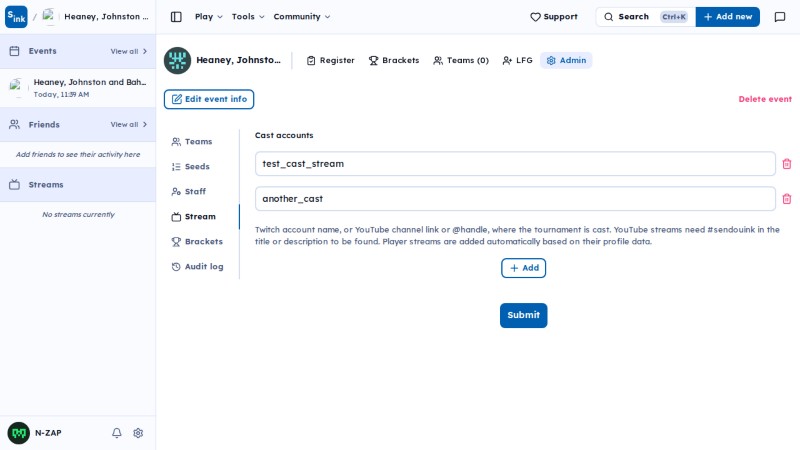800x450 pixels.
Task: Select Staff in the admin side menu
Action: coord(189,191)
